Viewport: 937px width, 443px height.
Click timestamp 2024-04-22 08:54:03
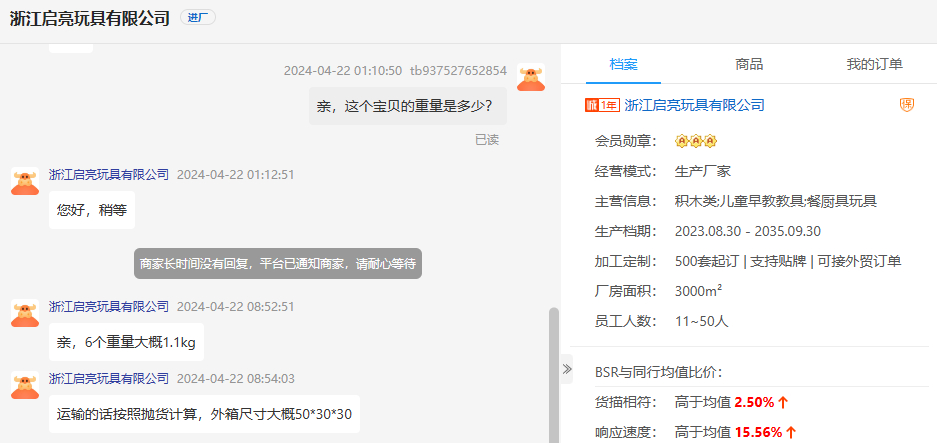coord(235,378)
